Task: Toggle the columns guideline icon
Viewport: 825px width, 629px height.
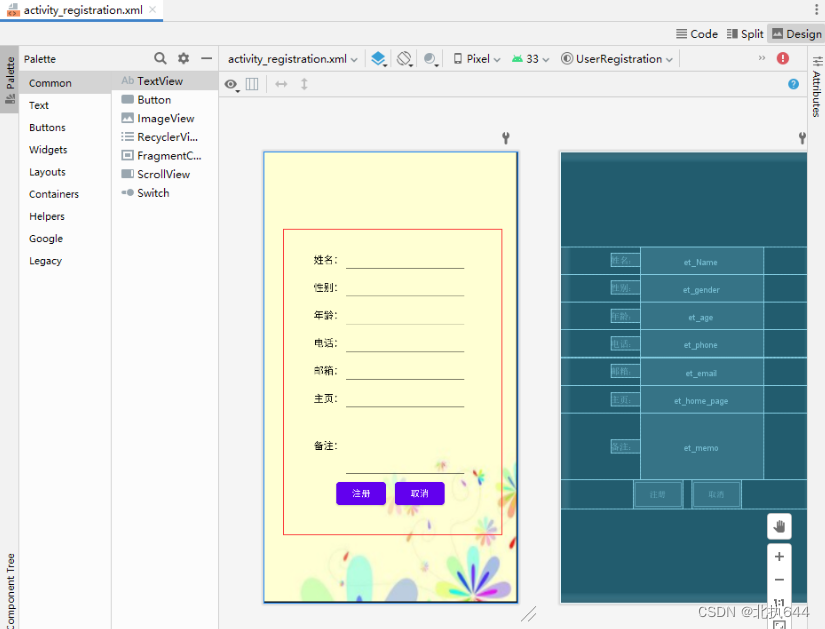Action: 252,84
